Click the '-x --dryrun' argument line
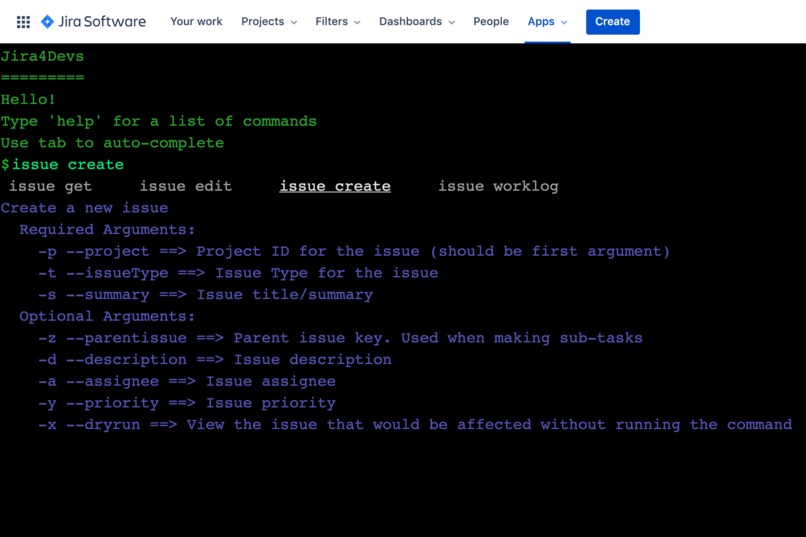 pos(415,424)
